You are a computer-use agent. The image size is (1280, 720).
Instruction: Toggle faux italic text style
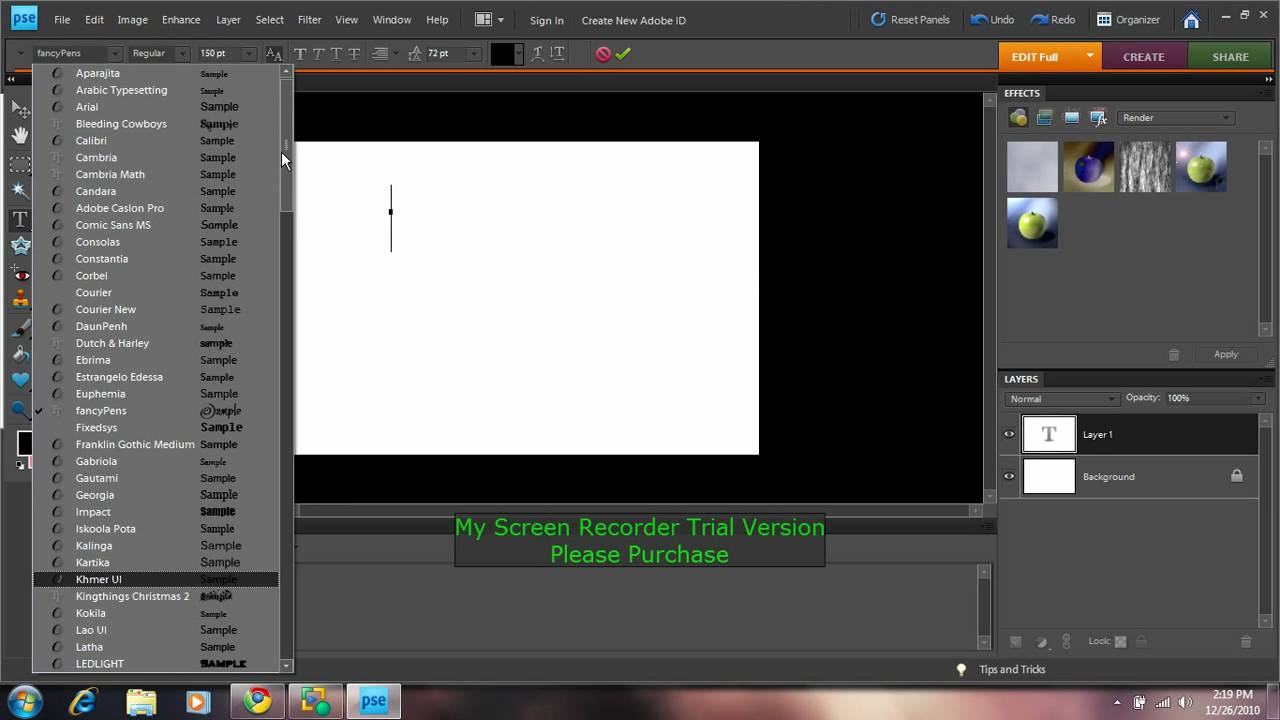(x=317, y=54)
